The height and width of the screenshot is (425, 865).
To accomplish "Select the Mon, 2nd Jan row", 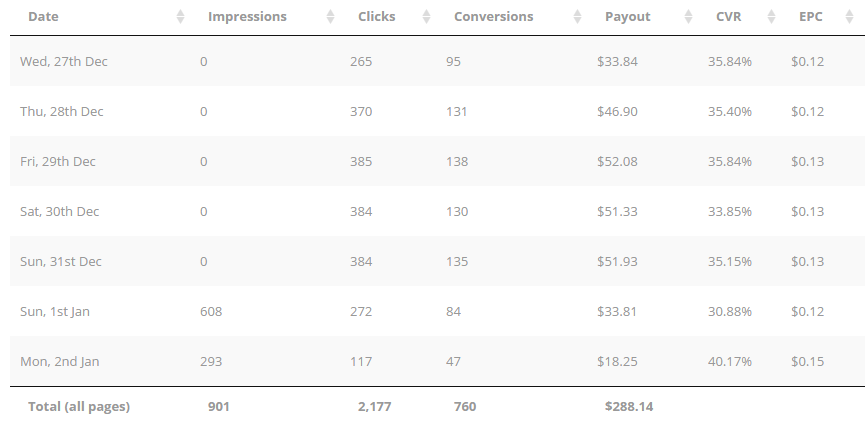I will coord(437,362).
